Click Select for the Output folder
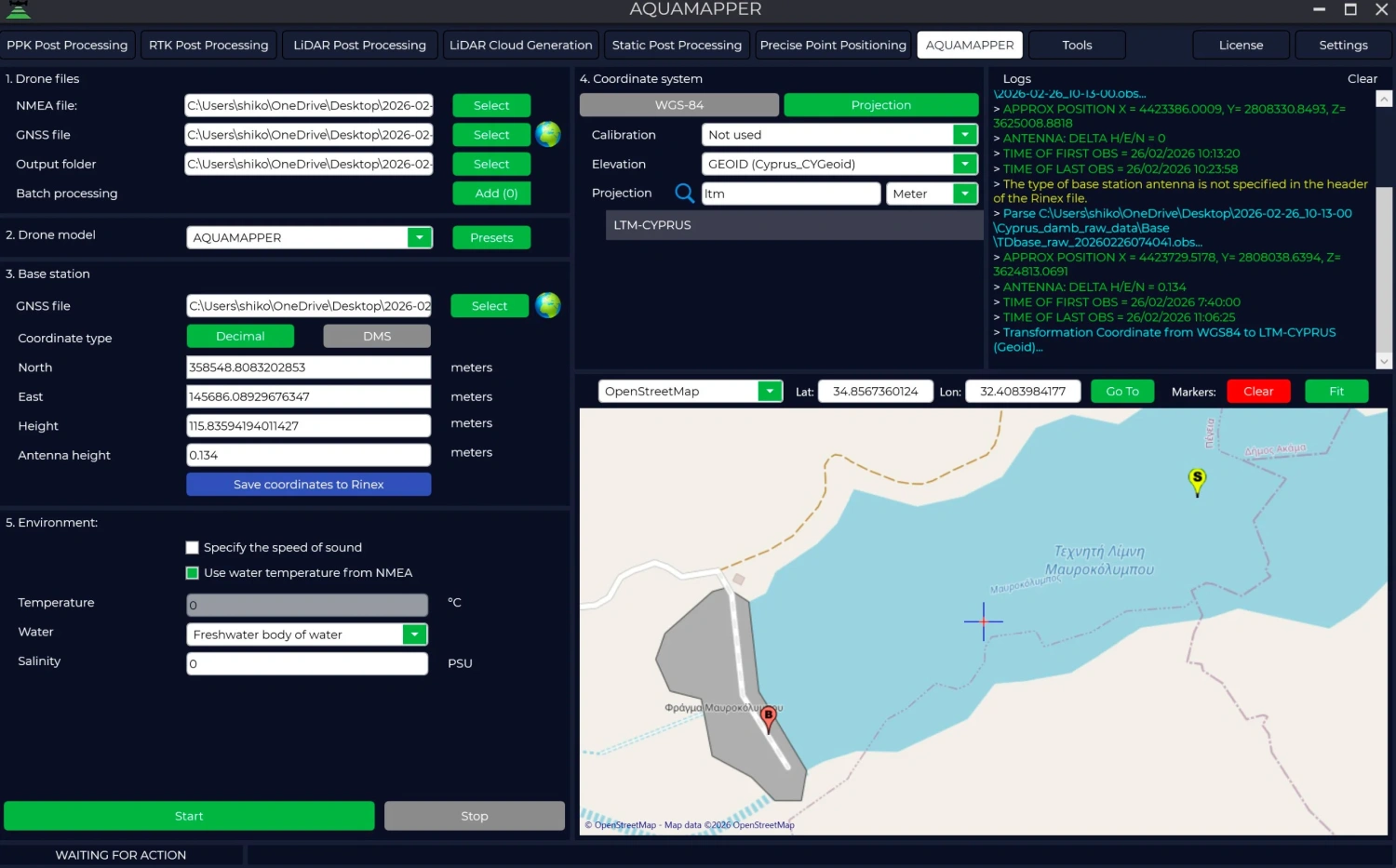 pos(491,164)
